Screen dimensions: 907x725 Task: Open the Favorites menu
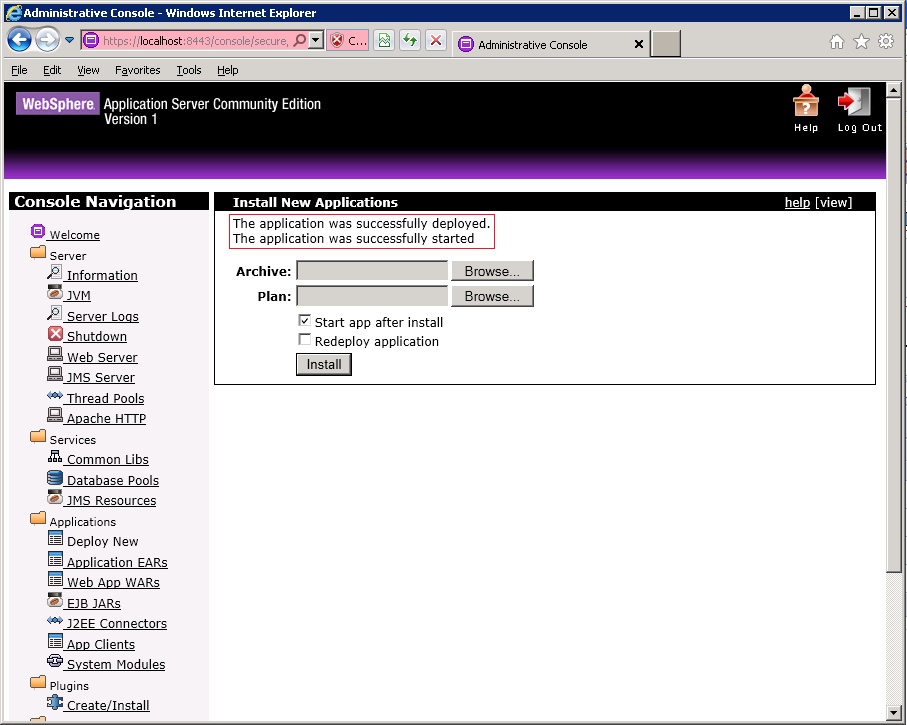138,70
